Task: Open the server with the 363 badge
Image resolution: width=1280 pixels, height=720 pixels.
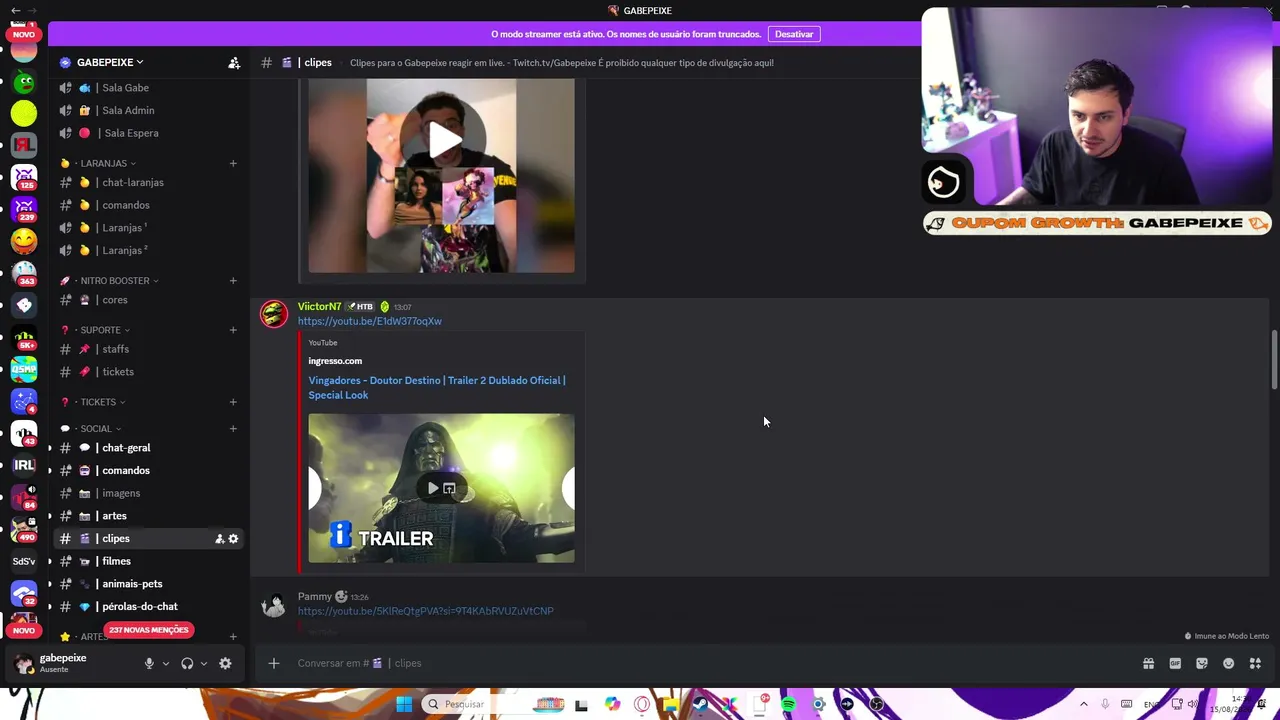Action: [24, 273]
